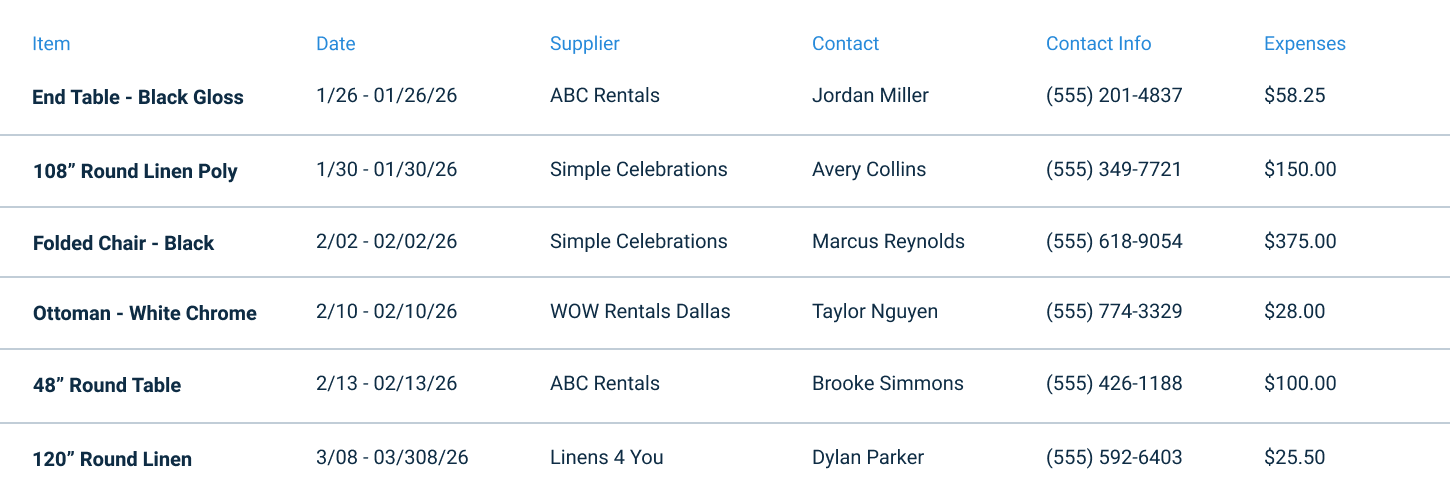1450x490 pixels.
Task: Sort table by Item column header
Action: pos(51,44)
